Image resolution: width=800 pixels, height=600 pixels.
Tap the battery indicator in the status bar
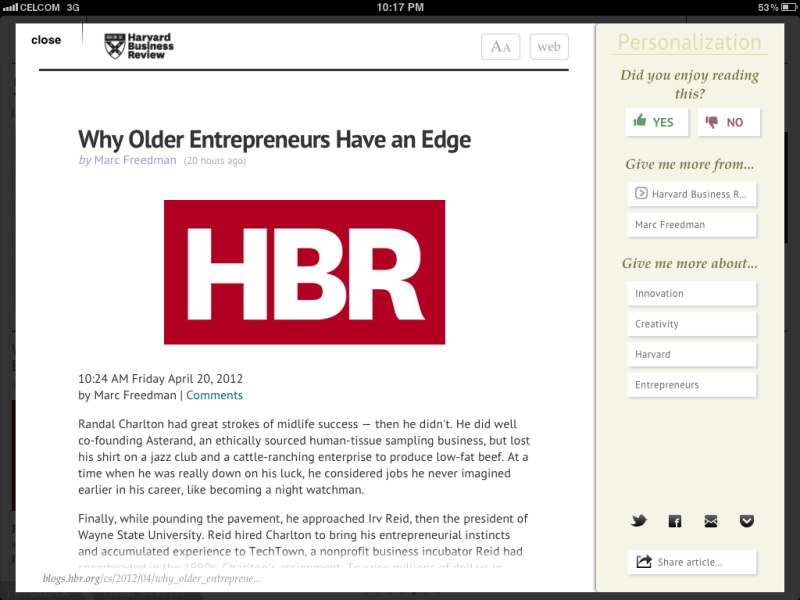coord(788,7)
